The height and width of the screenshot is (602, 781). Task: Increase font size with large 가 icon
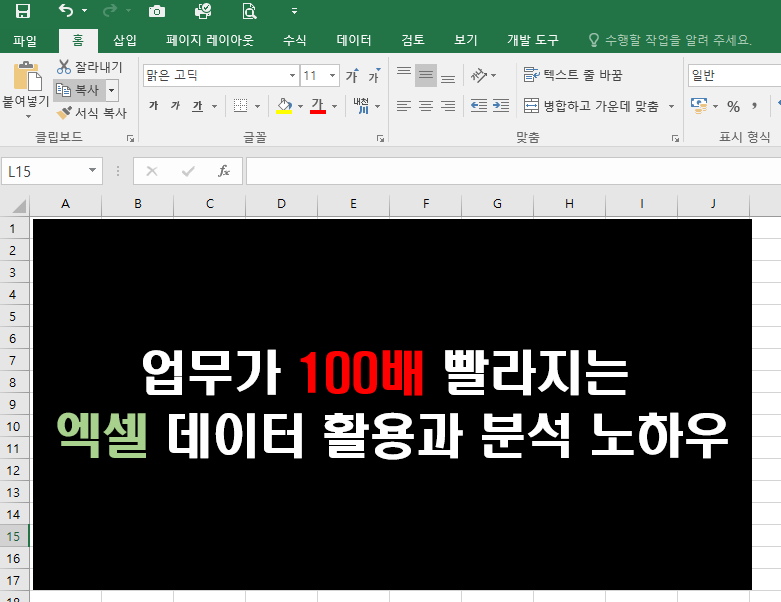point(352,75)
